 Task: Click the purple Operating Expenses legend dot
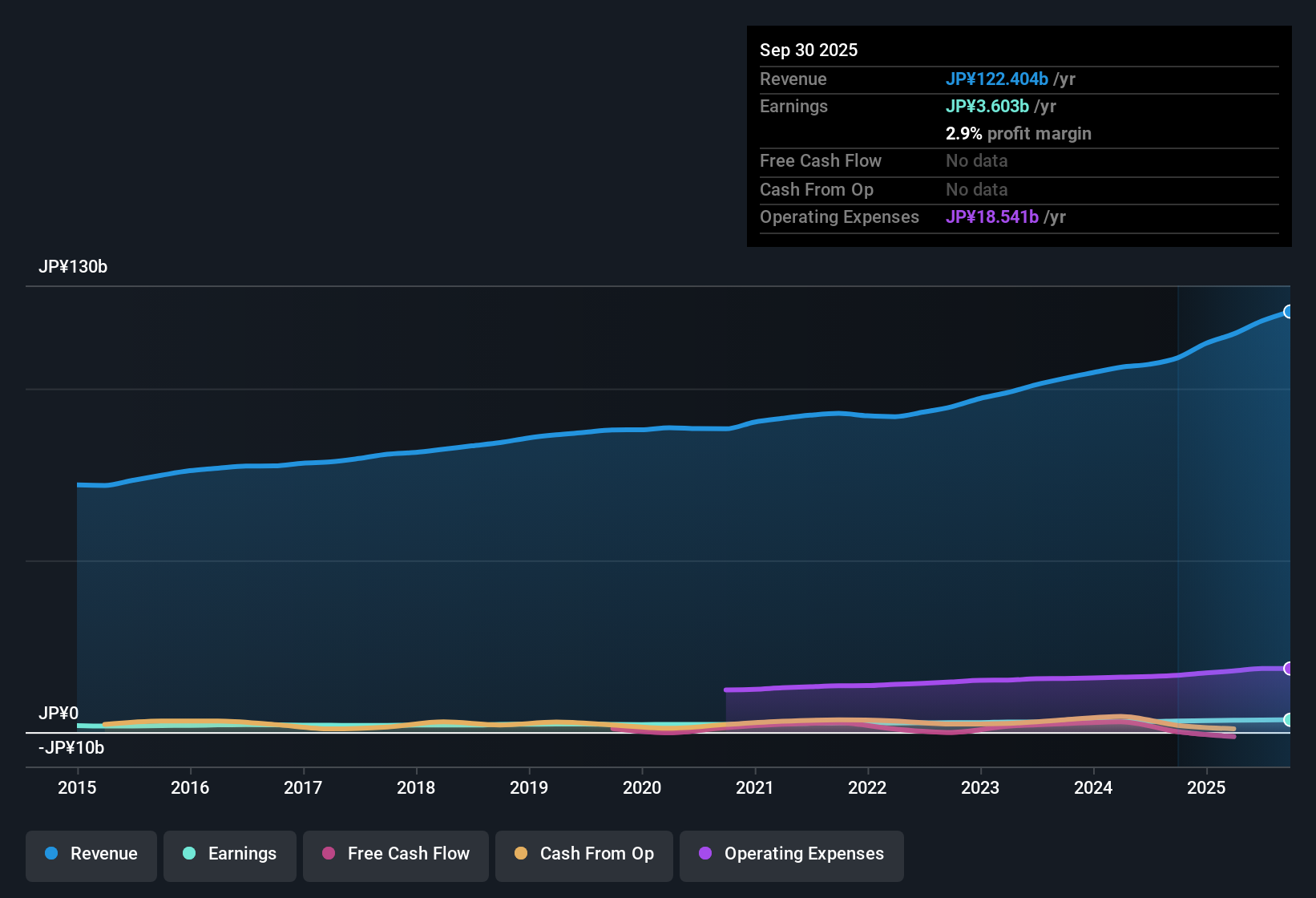pyautogui.click(x=705, y=854)
